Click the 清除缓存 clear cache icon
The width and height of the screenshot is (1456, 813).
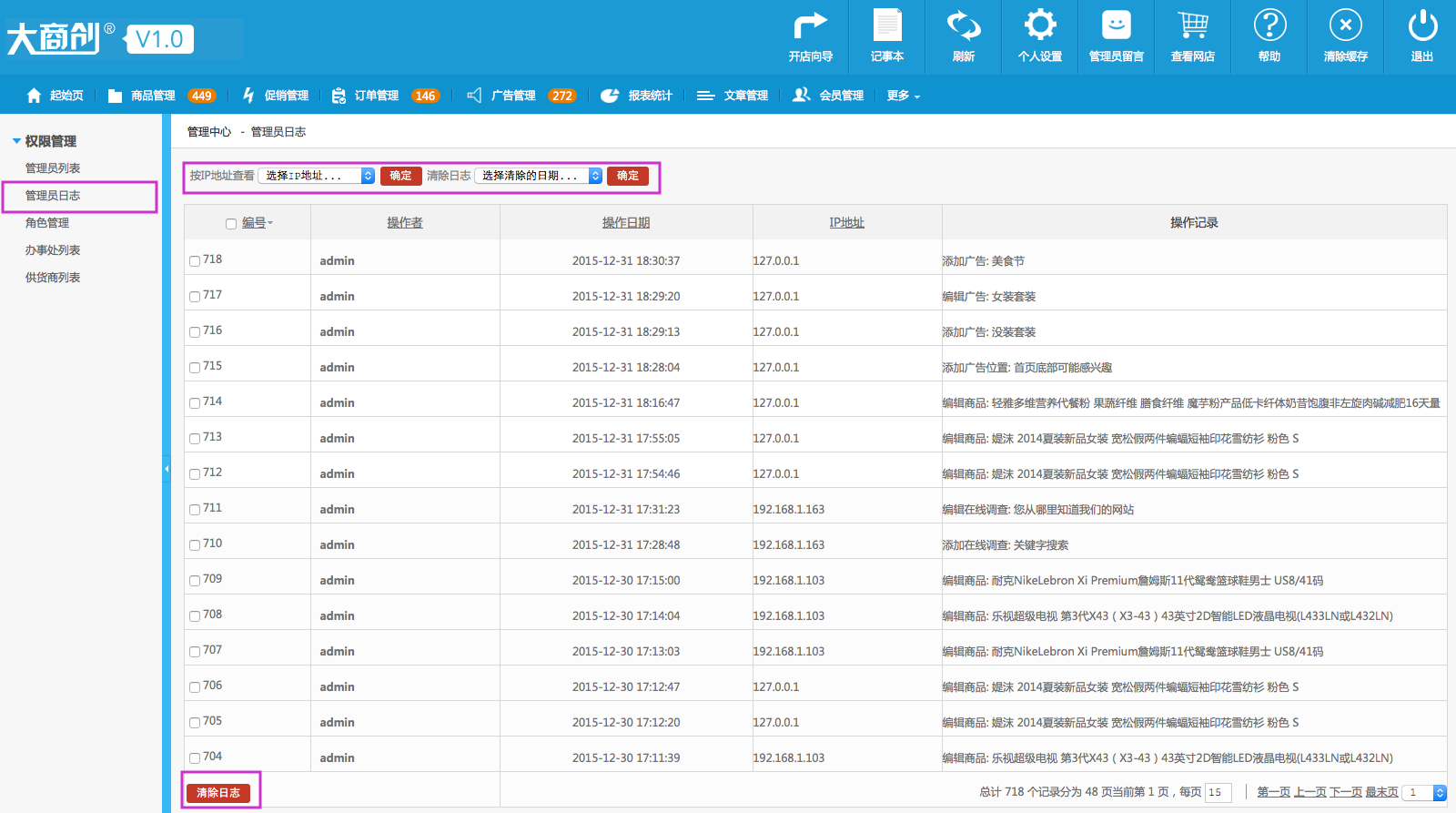point(1346,25)
